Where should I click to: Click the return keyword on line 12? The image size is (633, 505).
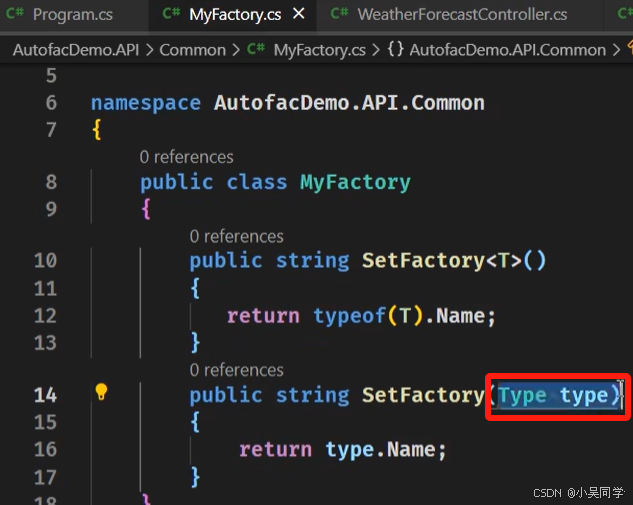[263, 316]
